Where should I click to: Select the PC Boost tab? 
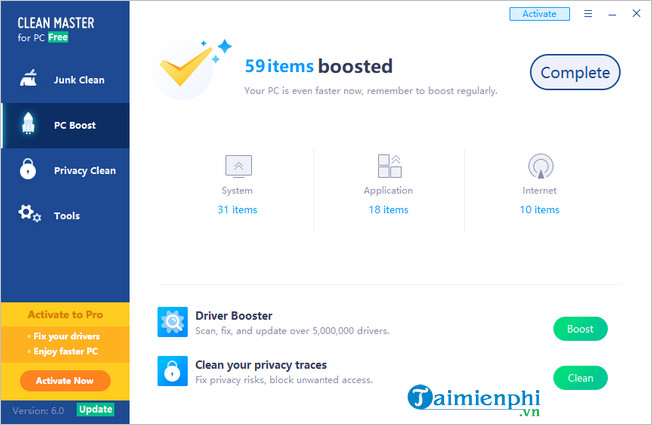(x=75, y=126)
